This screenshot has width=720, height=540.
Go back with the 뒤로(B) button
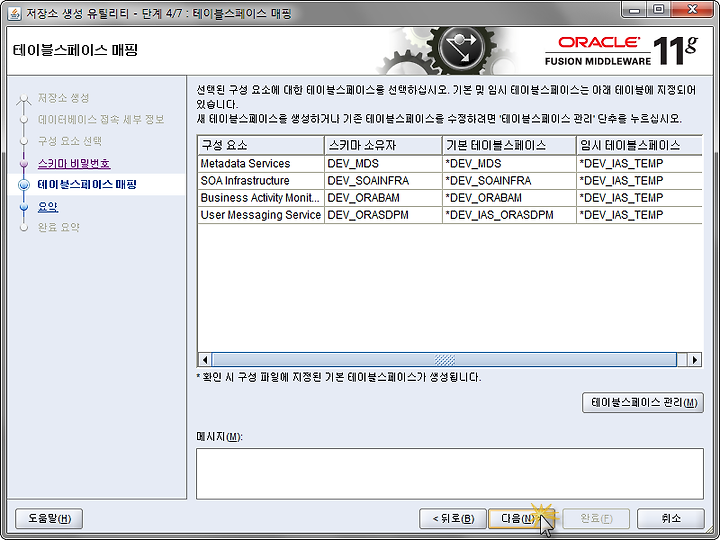453,518
